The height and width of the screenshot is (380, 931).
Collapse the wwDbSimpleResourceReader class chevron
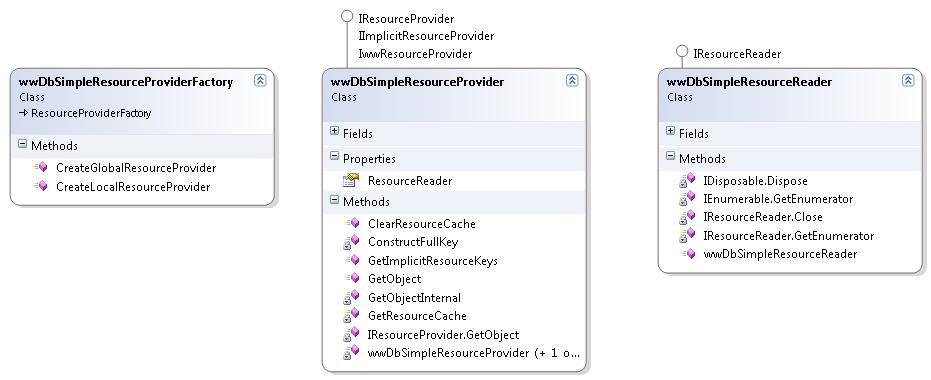pos(908,81)
